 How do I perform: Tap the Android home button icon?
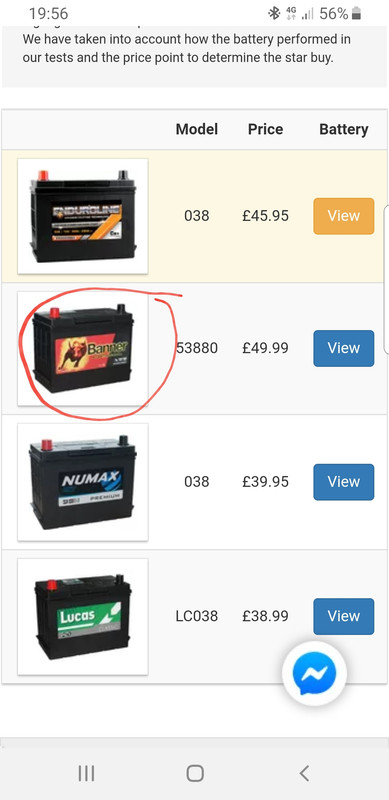194,773
